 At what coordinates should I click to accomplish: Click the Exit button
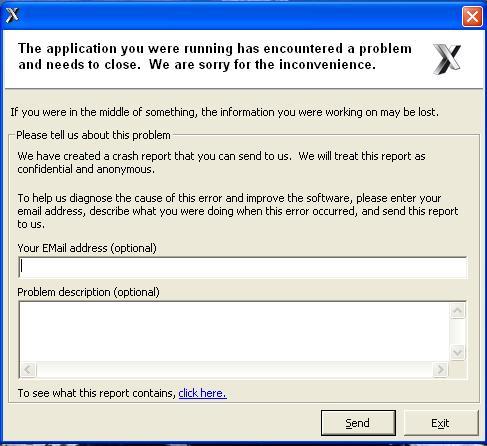(441, 423)
